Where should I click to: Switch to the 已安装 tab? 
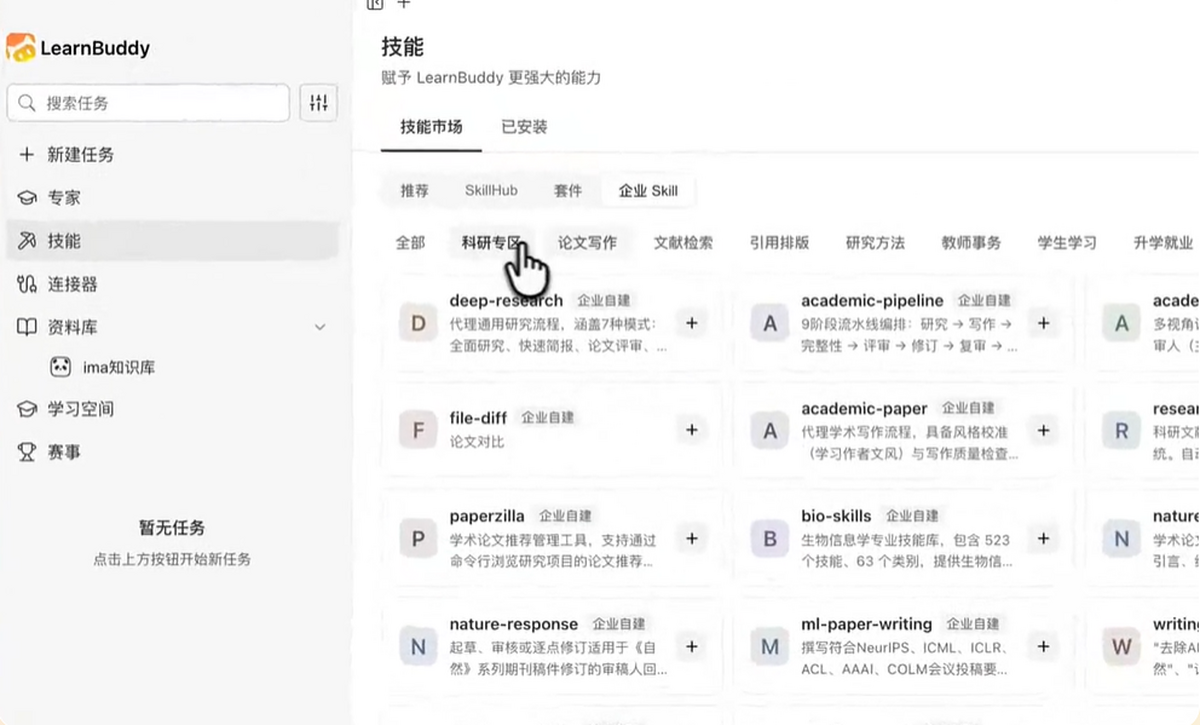524,127
